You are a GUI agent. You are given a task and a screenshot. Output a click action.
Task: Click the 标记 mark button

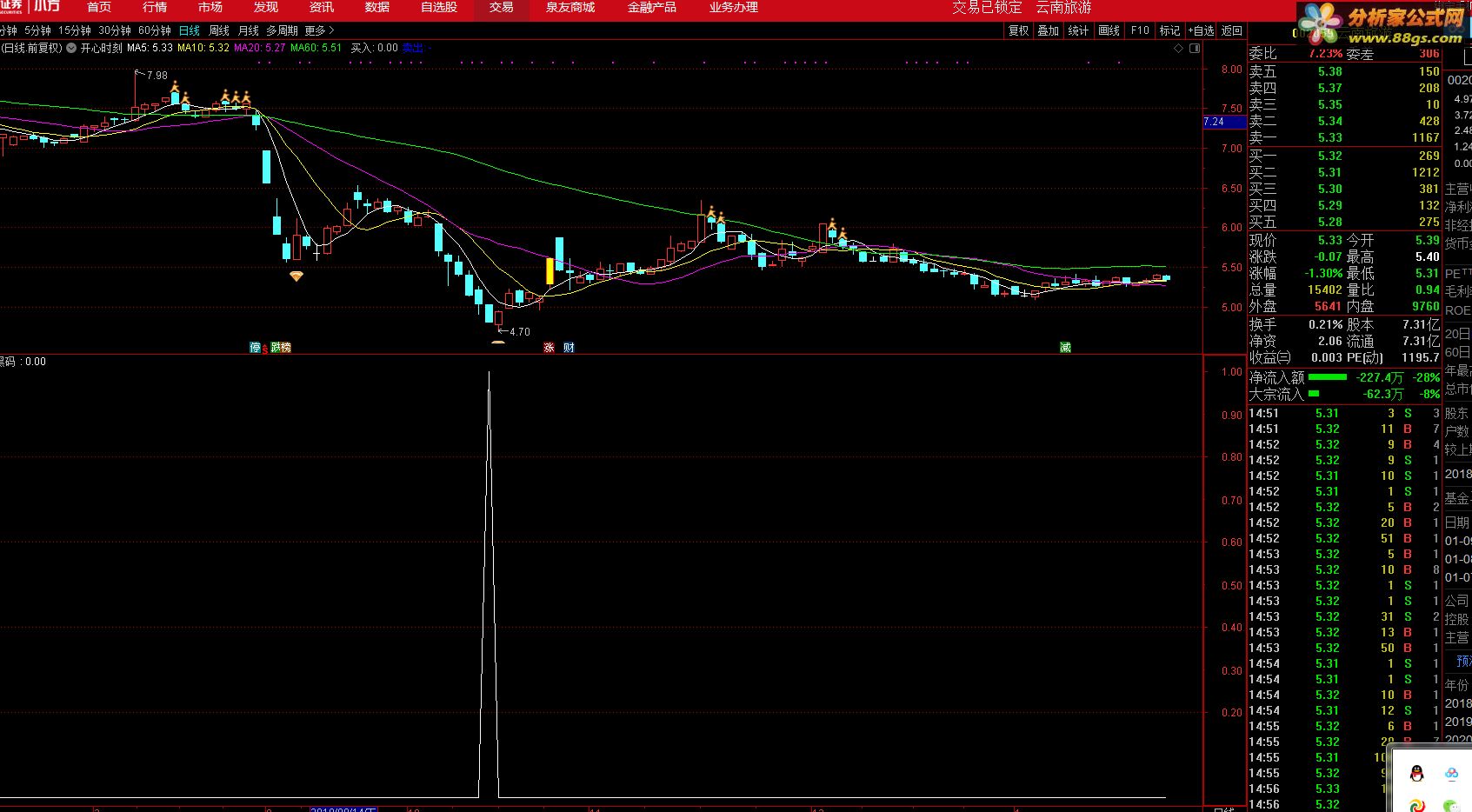1170,30
